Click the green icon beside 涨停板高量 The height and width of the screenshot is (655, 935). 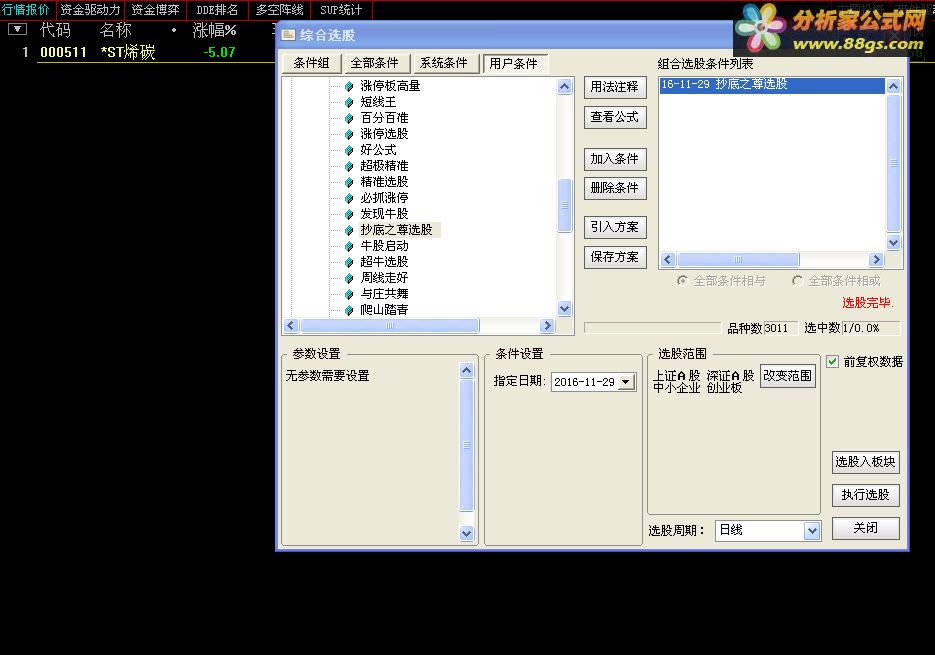tap(349, 86)
